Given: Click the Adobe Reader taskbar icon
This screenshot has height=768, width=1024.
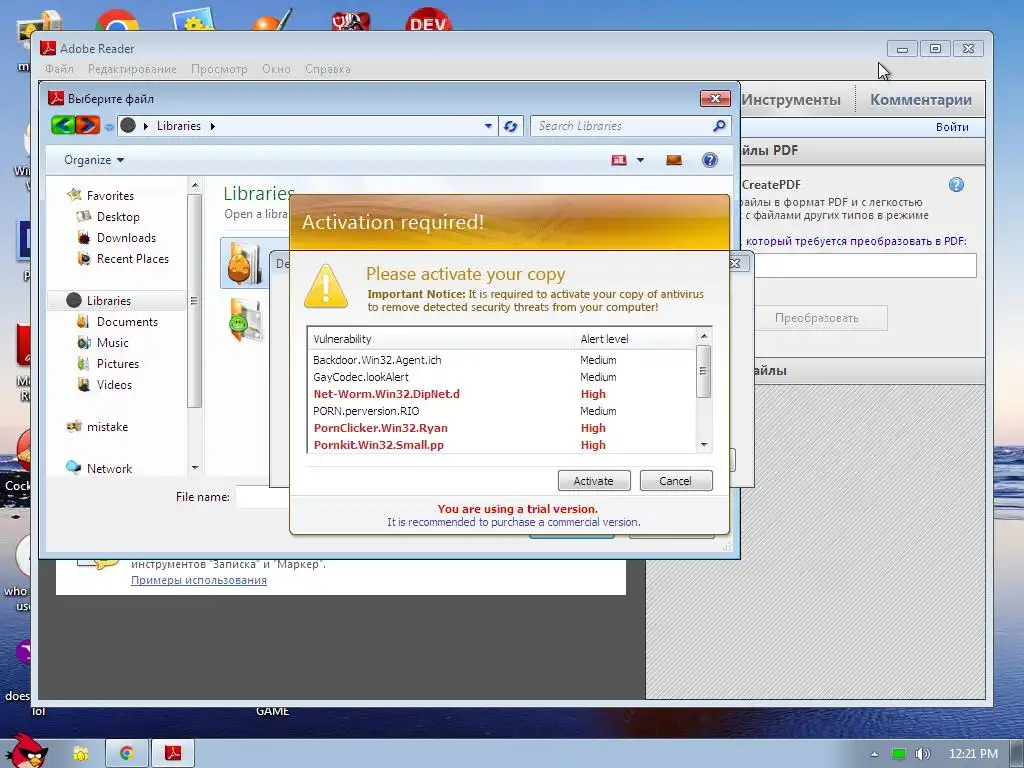Looking at the screenshot, I should pyautogui.click(x=173, y=754).
